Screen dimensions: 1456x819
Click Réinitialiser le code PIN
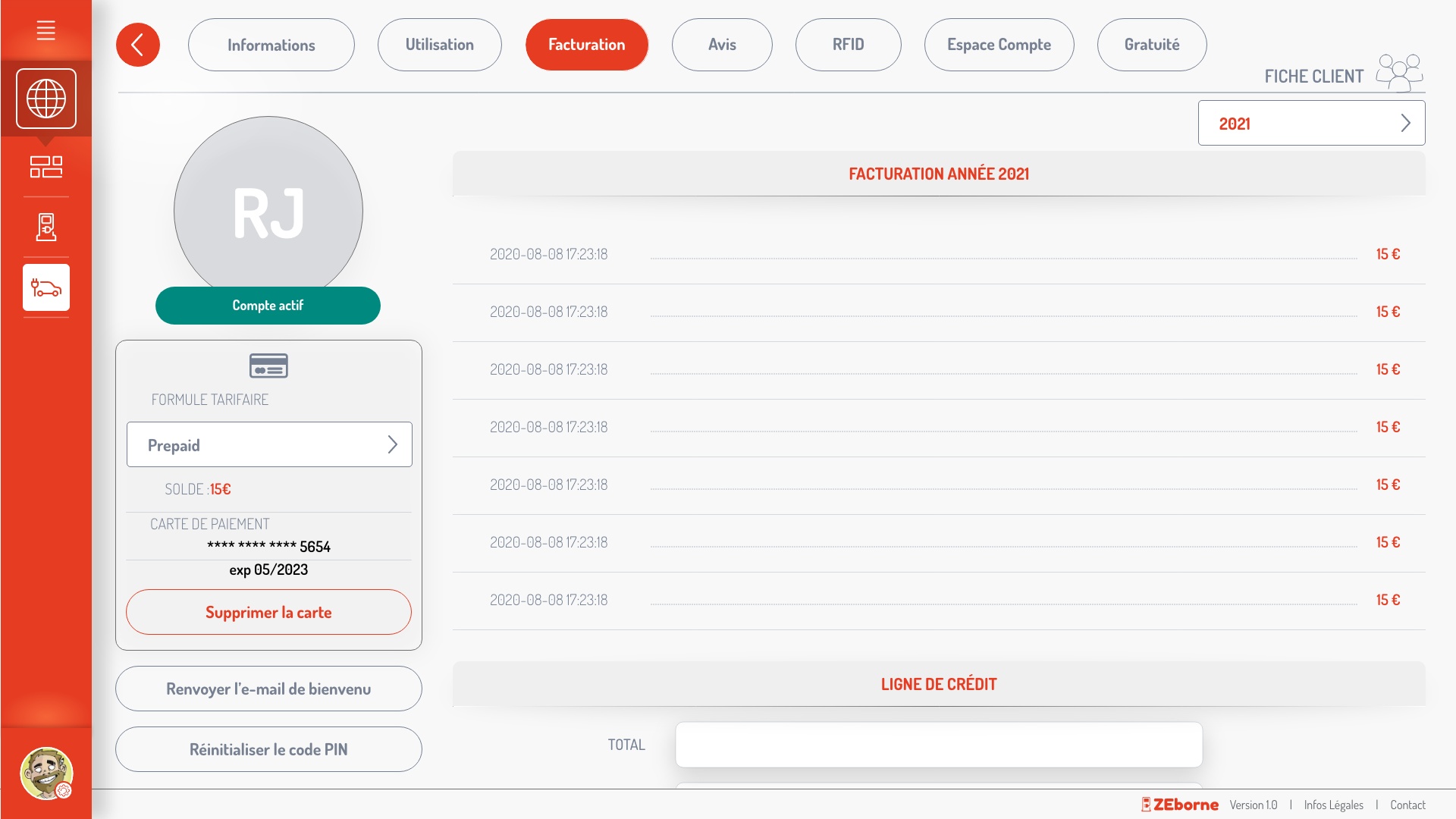(x=268, y=749)
